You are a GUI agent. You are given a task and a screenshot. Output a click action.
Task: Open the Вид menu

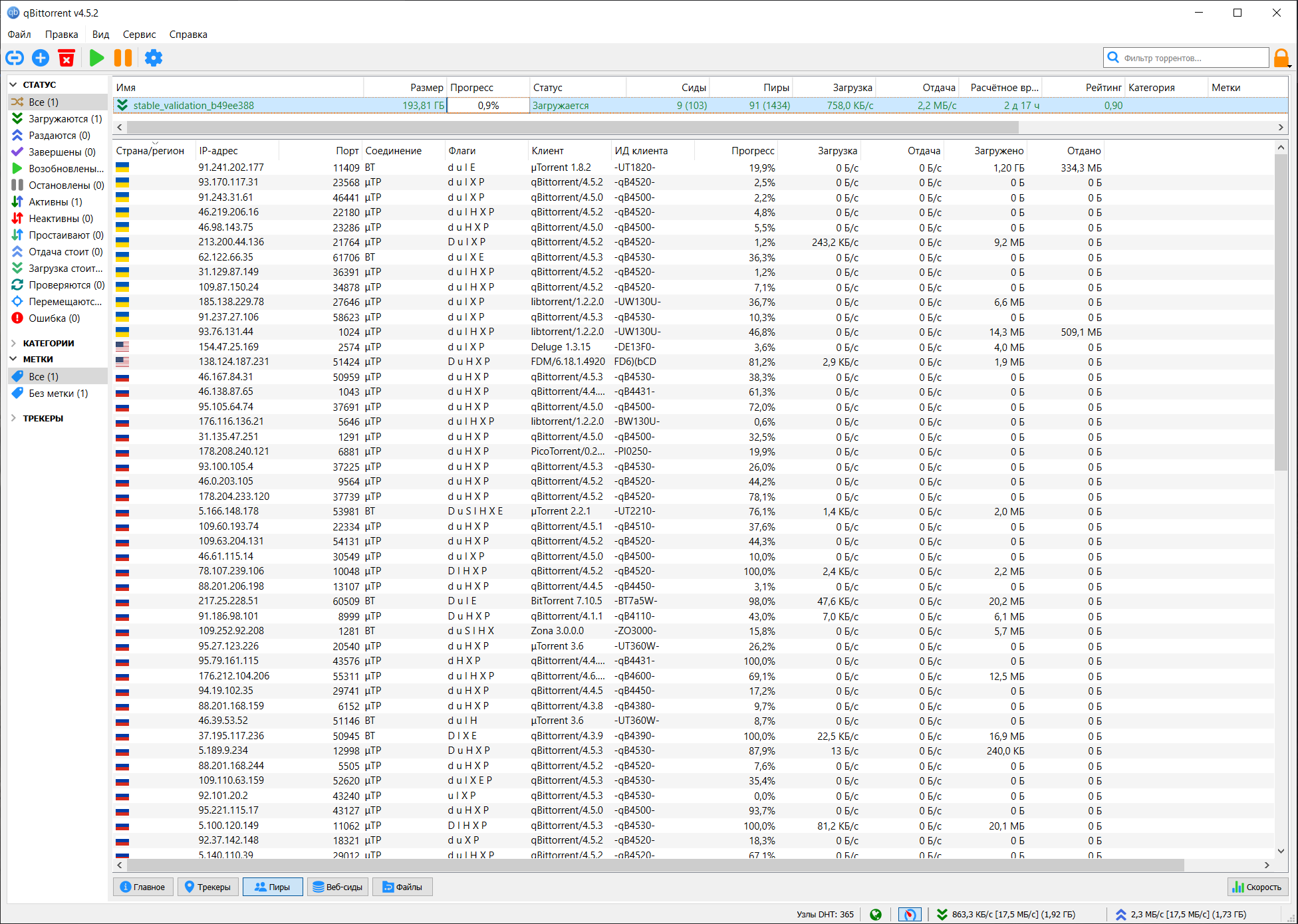click(x=100, y=35)
